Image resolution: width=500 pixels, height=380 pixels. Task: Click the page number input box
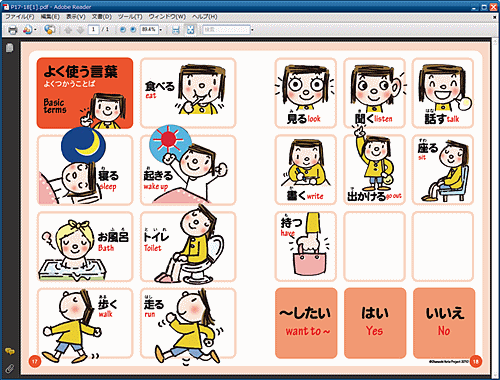pos(94,30)
